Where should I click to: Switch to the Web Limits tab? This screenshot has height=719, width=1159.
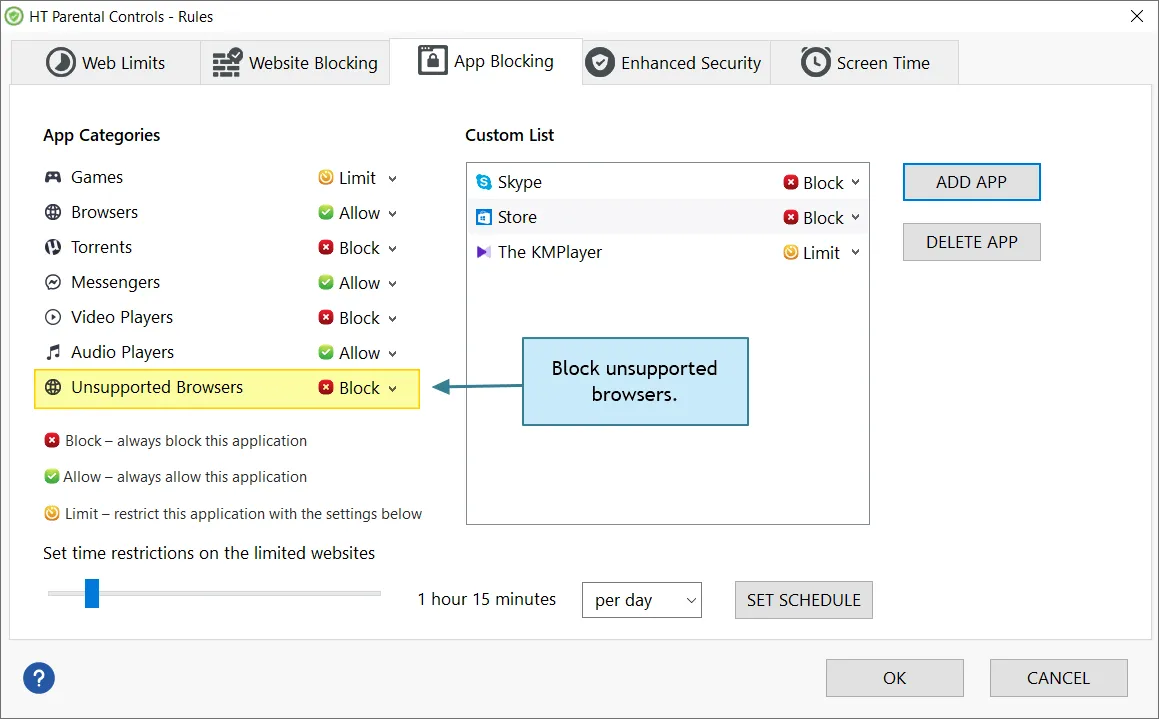pos(106,63)
